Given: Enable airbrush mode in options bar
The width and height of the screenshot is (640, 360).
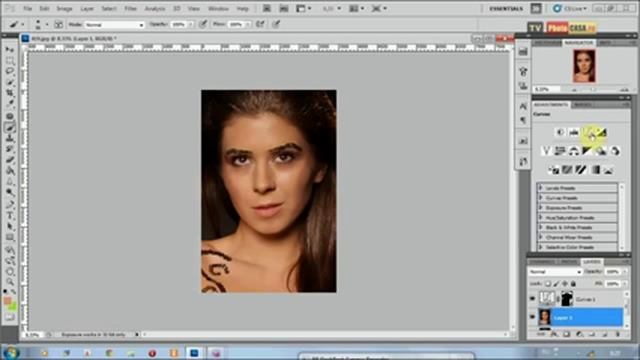Looking at the screenshot, I should point(260,24).
